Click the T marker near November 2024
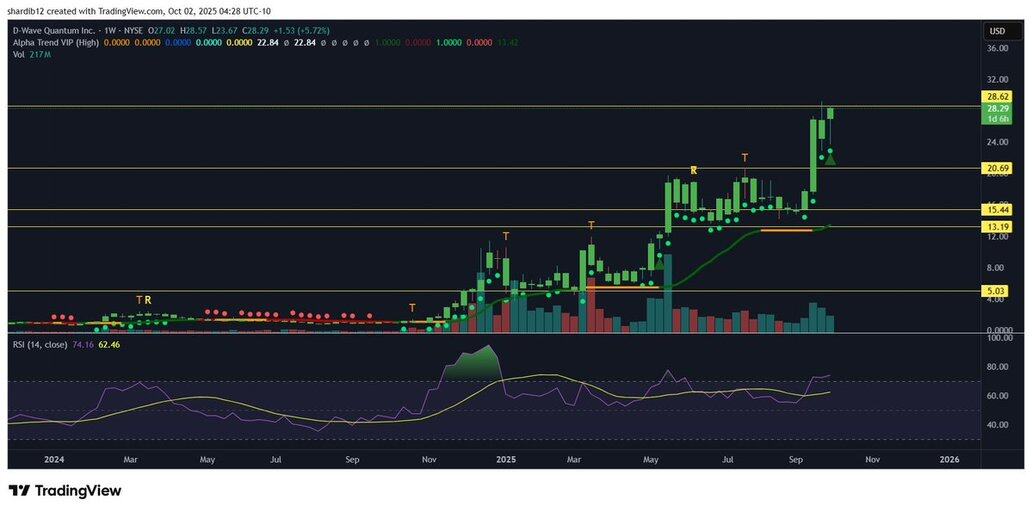This screenshot has width=1032, height=512. point(412,307)
